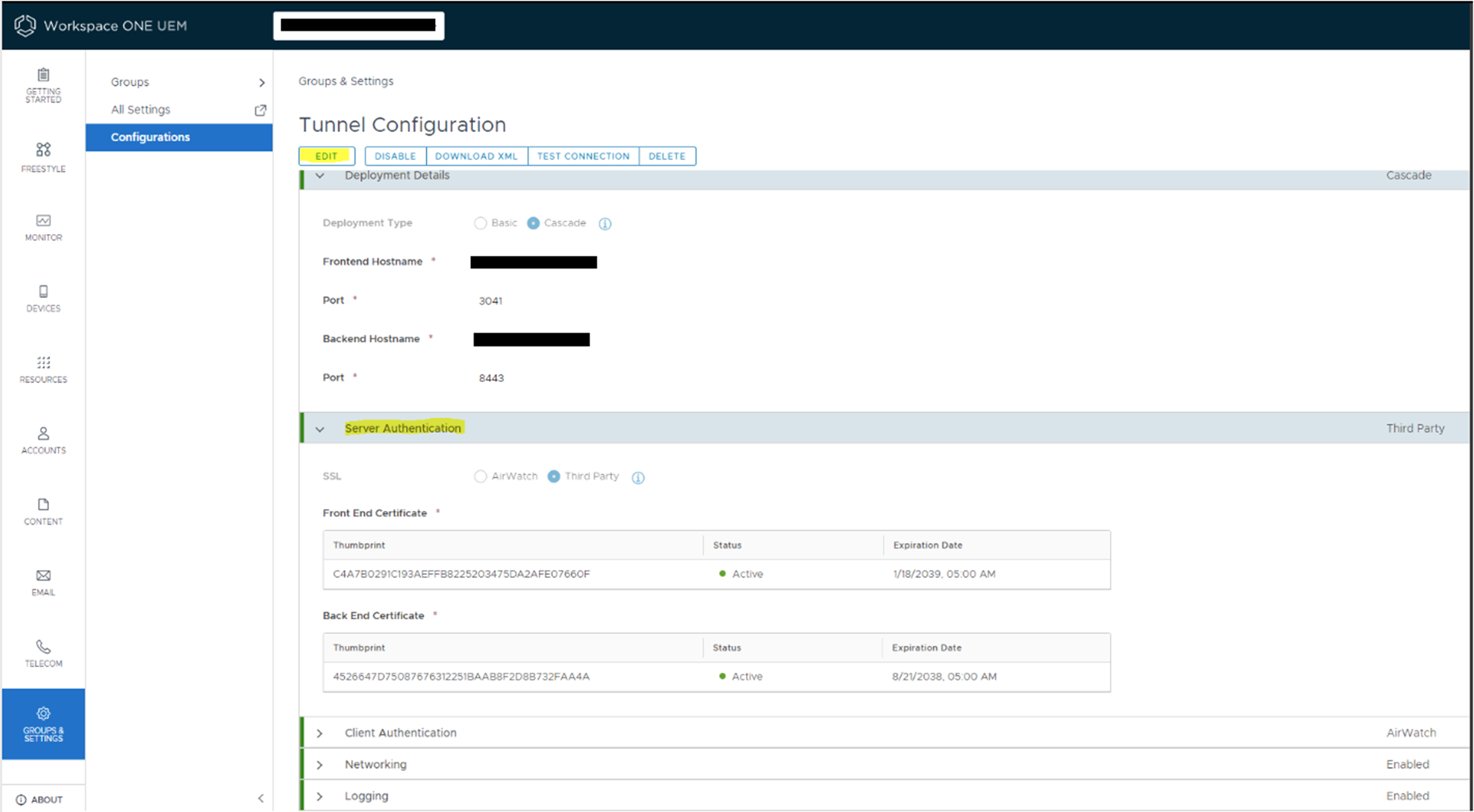Switch SSL to AirWatch
Viewport: 1474px width, 812px height.
(x=480, y=476)
